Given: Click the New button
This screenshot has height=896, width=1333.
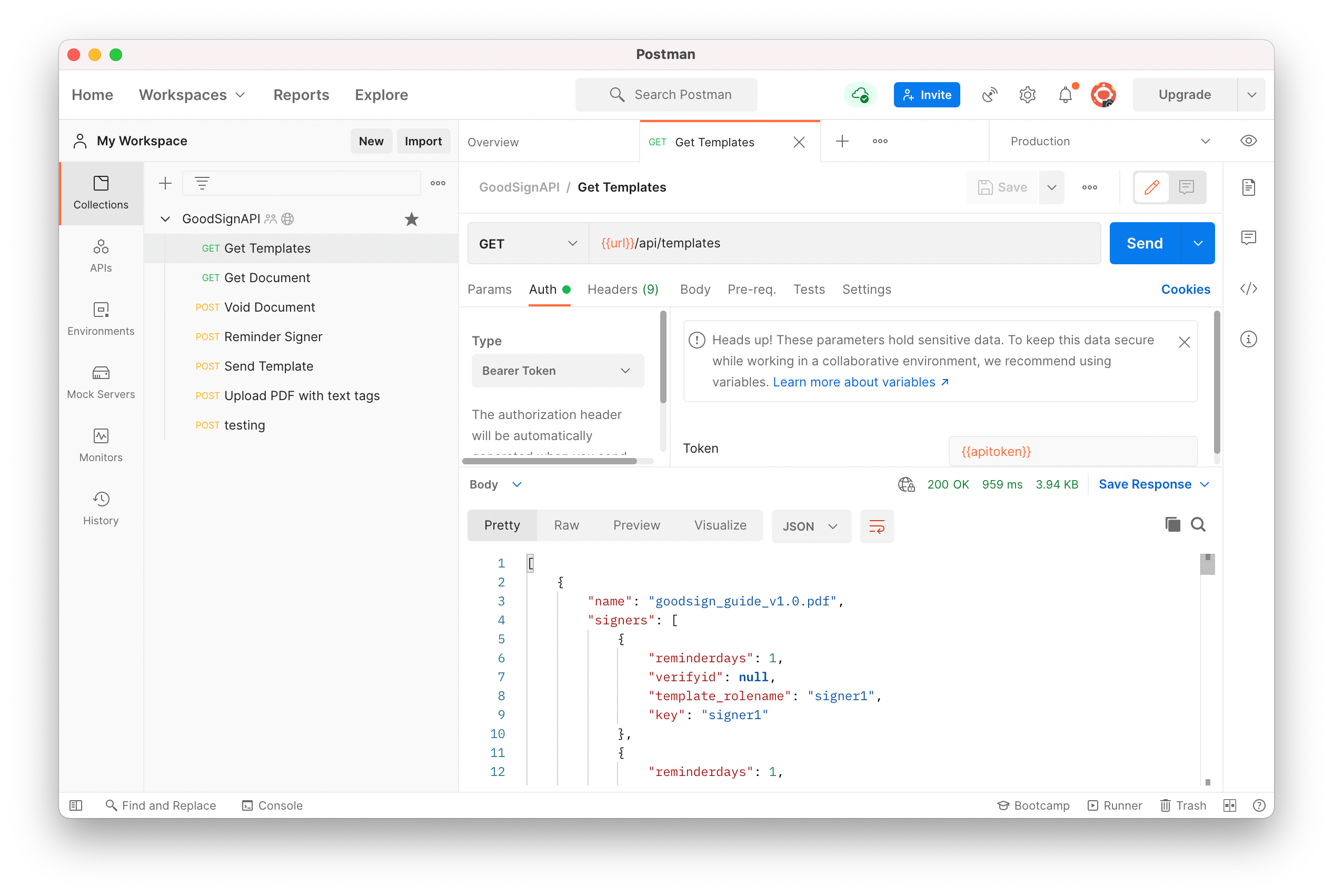Looking at the screenshot, I should pyautogui.click(x=371, y=141).
